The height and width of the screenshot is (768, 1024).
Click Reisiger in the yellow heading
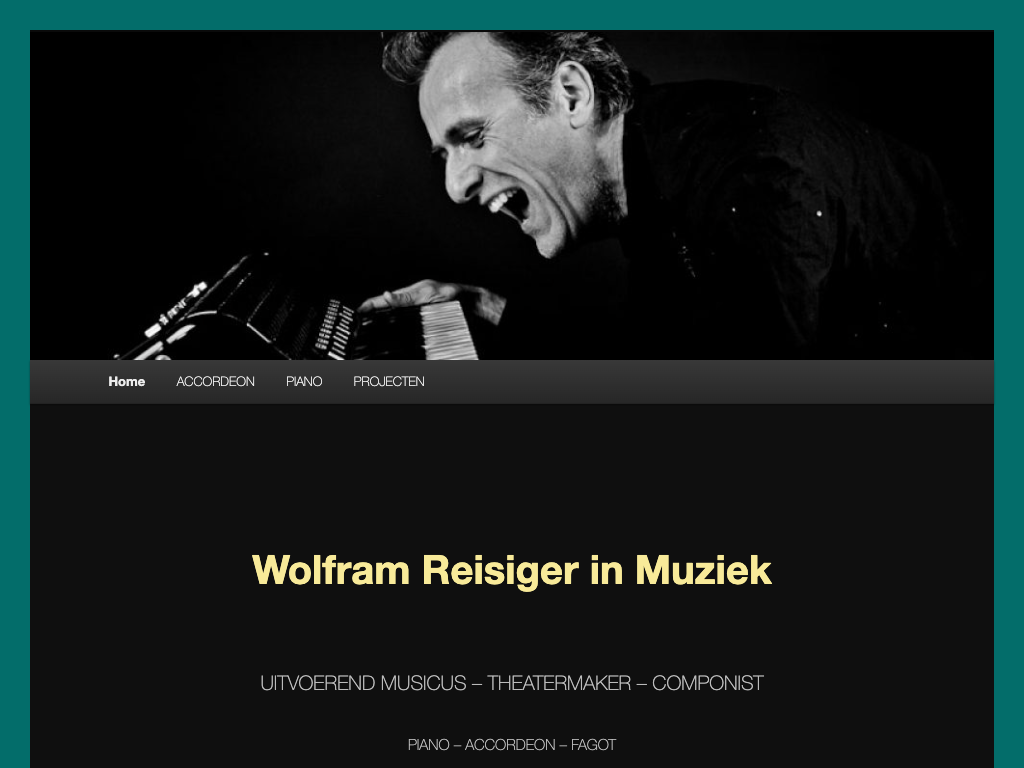tap(500, 571)
